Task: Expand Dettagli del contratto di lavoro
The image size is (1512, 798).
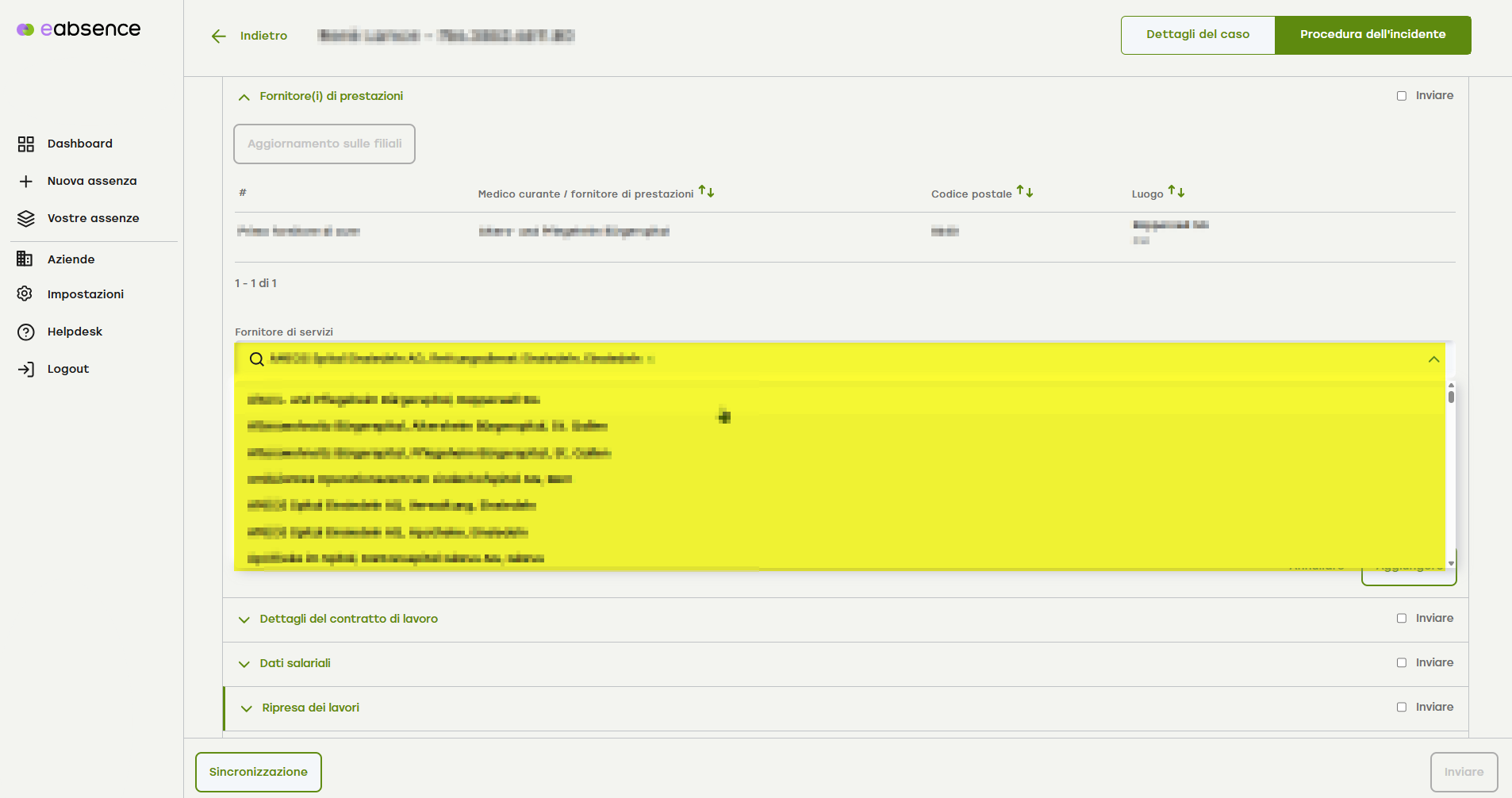Action: (244, 620)
